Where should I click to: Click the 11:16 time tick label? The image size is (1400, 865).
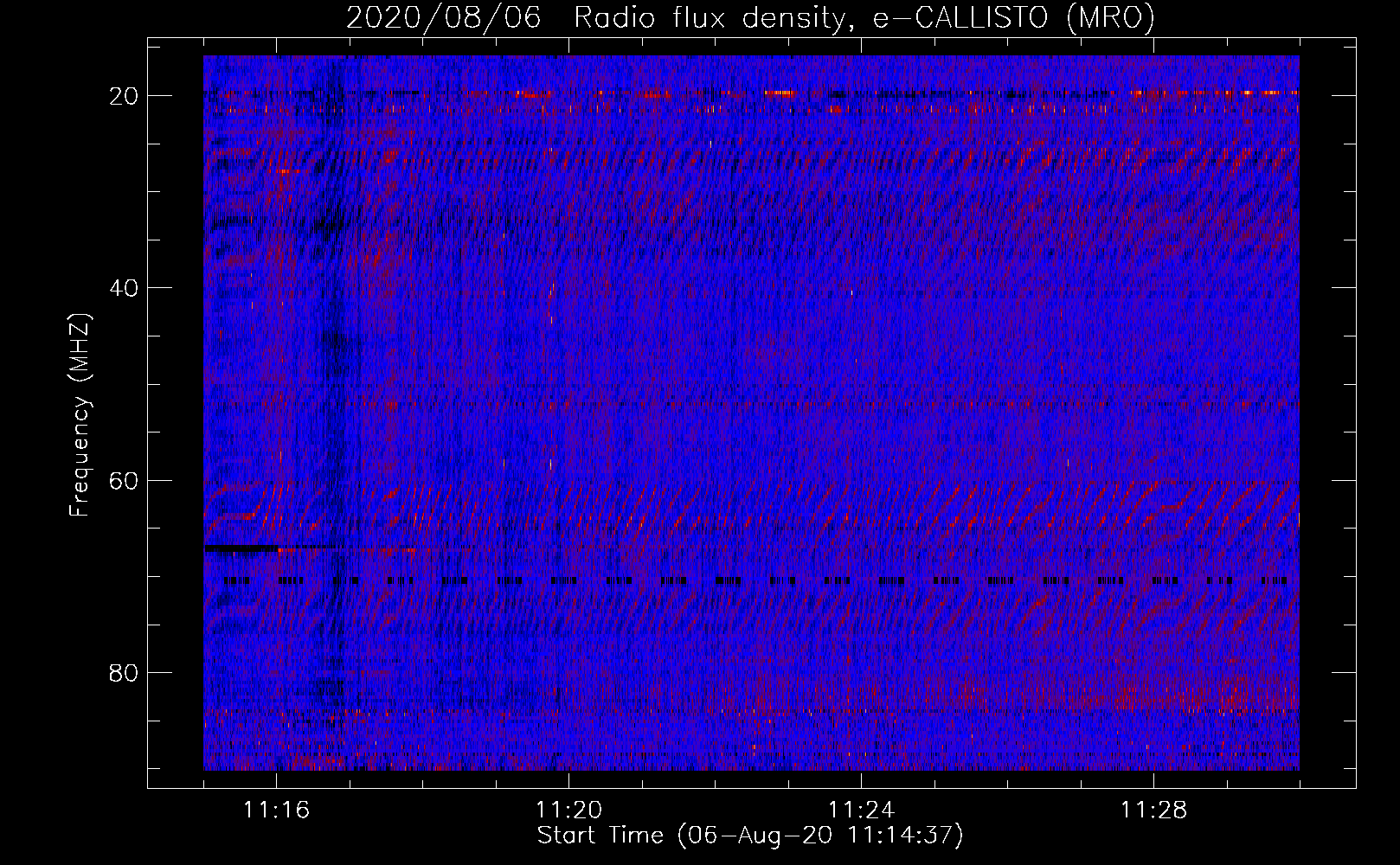[x=276, y=811]
